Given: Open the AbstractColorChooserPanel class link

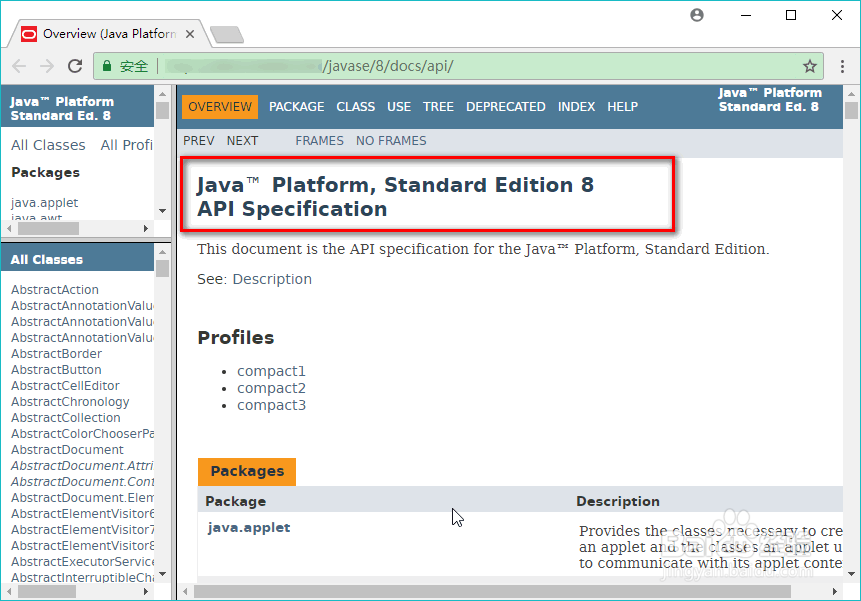Looking at the screenshot, I should [82, 434].
